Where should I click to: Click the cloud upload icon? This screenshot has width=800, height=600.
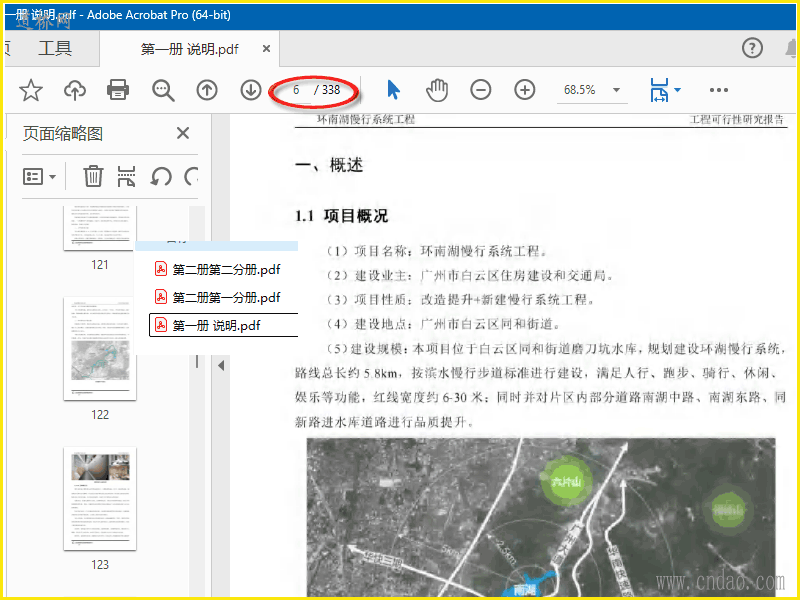click(75, 90)
